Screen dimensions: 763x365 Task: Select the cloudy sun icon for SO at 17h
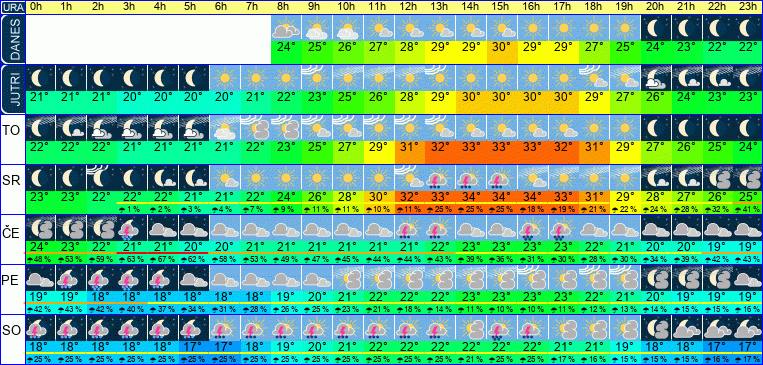[x=563, y=328]
